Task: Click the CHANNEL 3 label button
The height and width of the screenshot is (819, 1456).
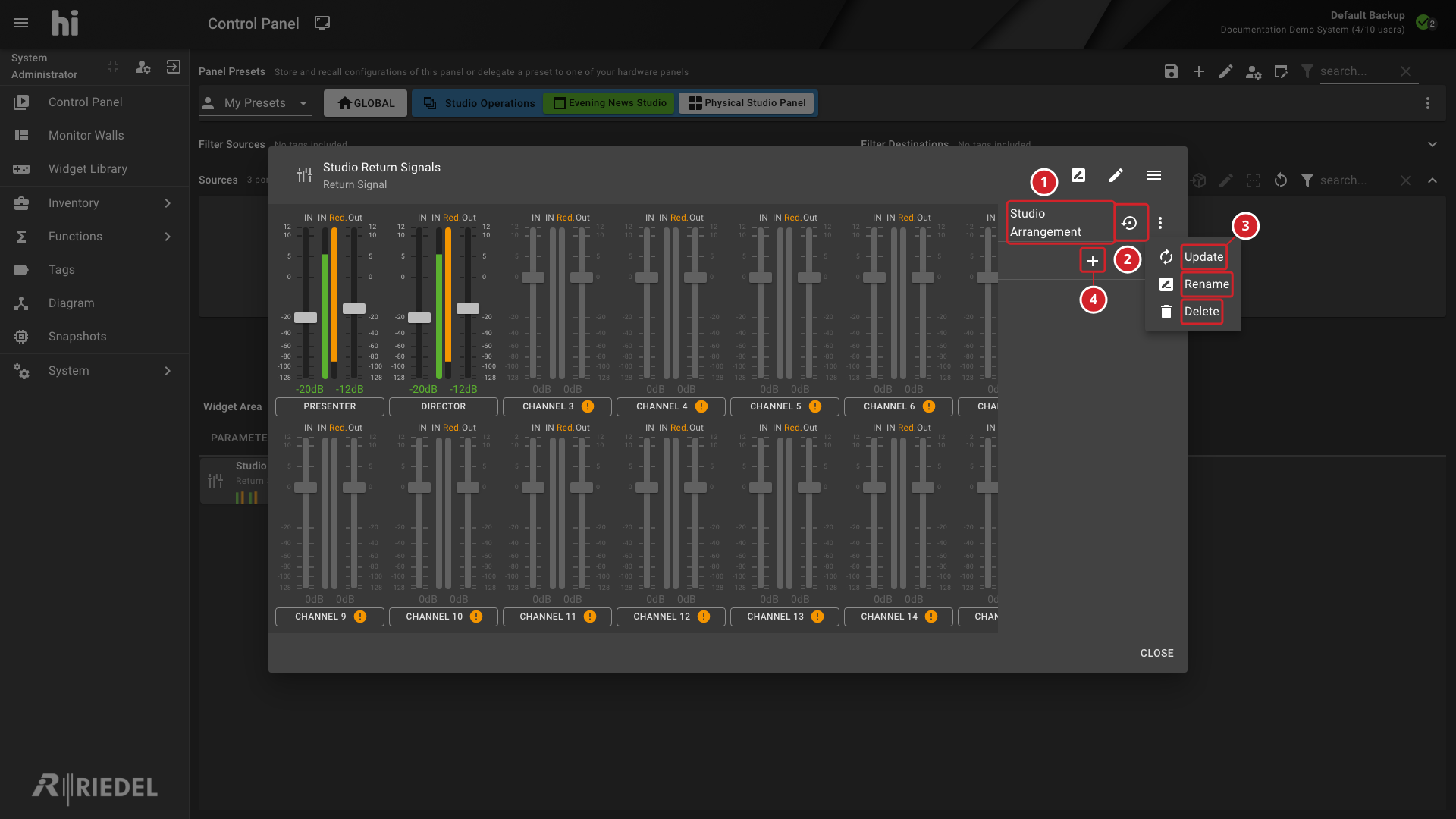Action: [x=557, y=406]
